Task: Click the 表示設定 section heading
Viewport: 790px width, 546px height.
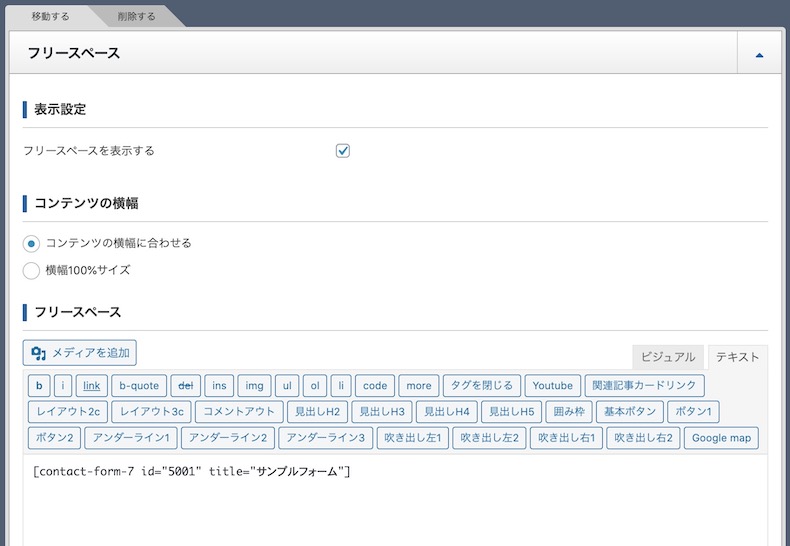Action: coord(60,109)
